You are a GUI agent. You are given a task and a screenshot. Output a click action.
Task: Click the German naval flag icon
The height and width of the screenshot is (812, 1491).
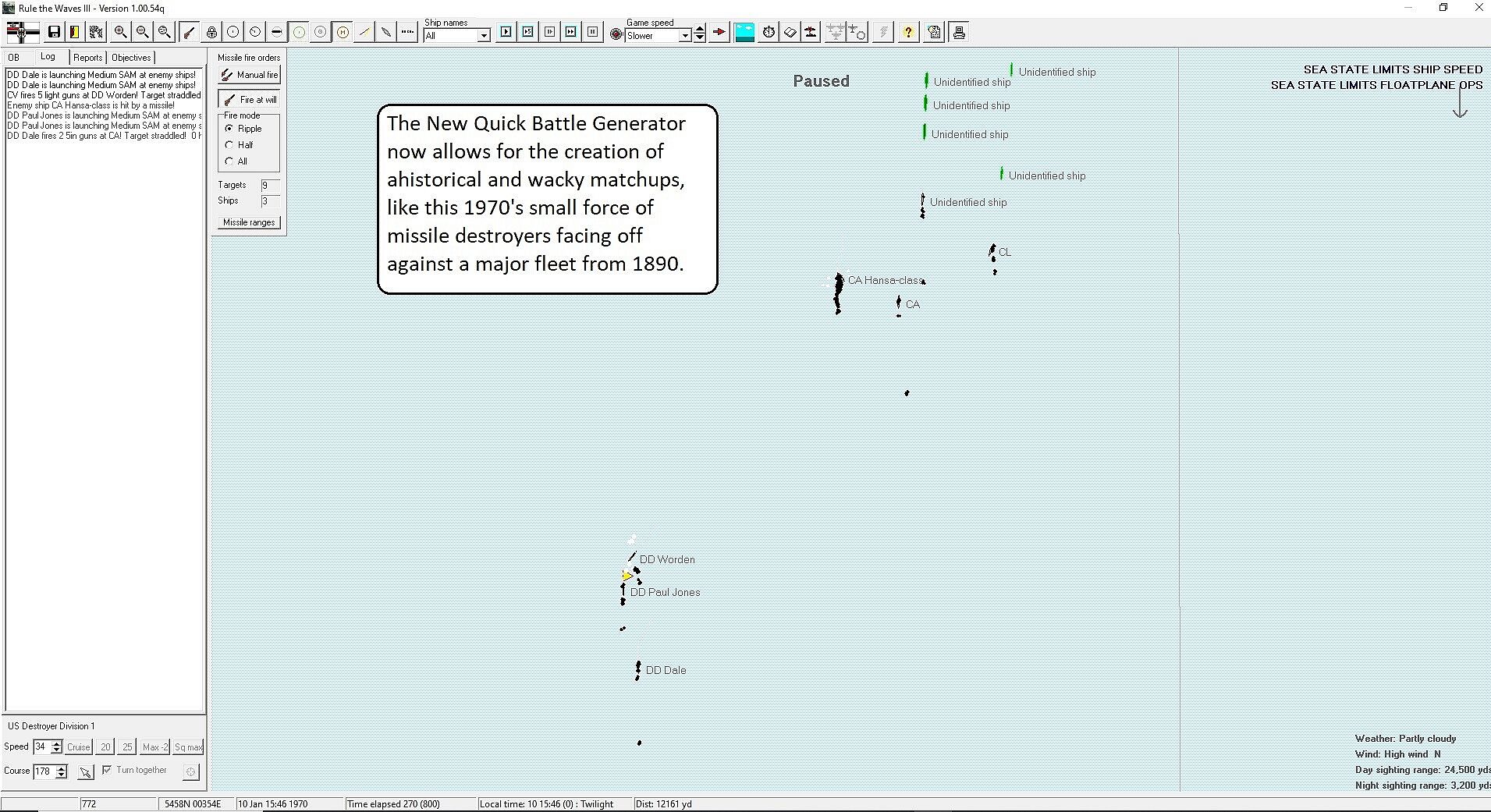click(23, 32)
